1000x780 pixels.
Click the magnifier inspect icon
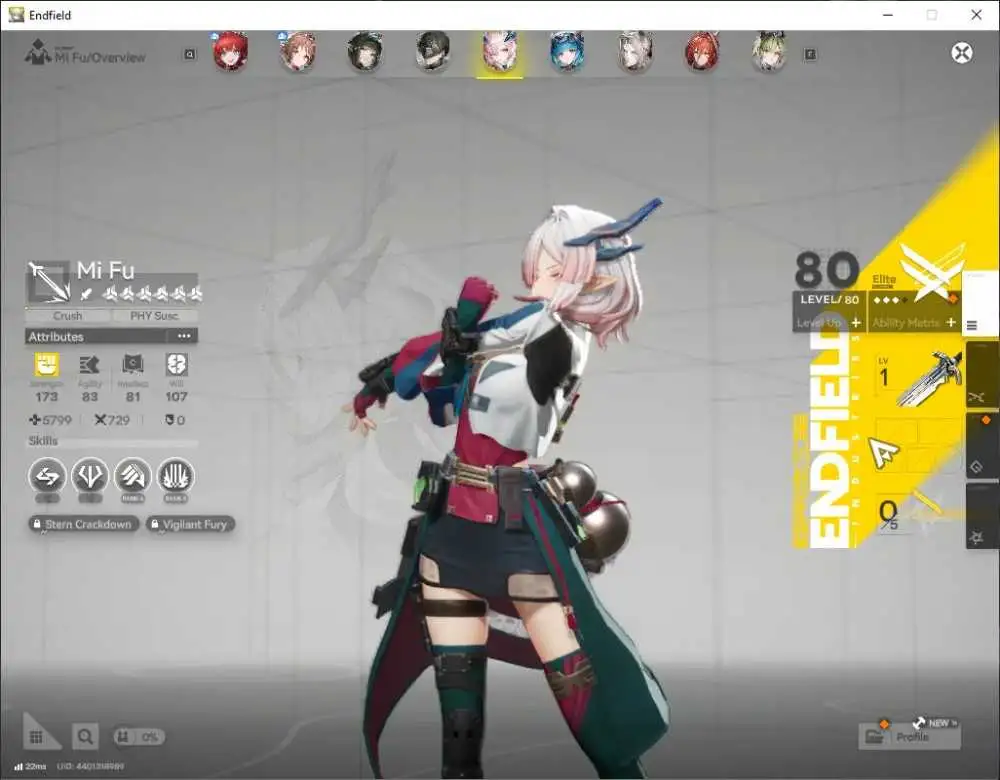pyautogui.click(x=85, y=737)
